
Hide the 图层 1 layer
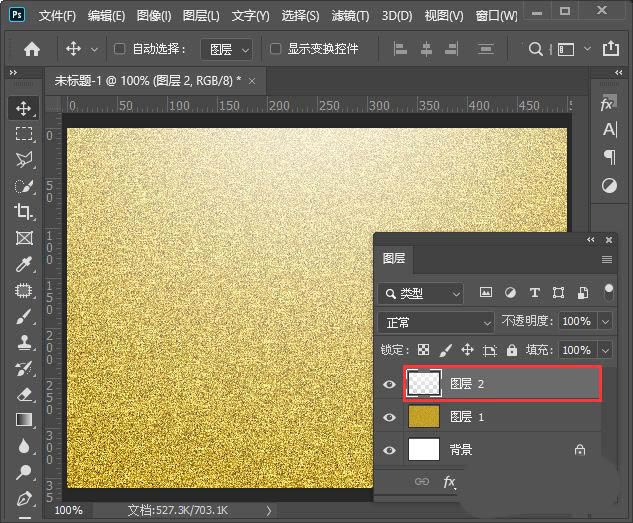coord(389,417)
